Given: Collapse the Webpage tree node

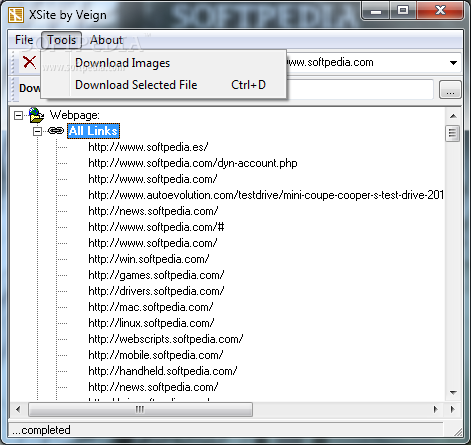Looking at the screenshot, I should [x=19, y=115].
